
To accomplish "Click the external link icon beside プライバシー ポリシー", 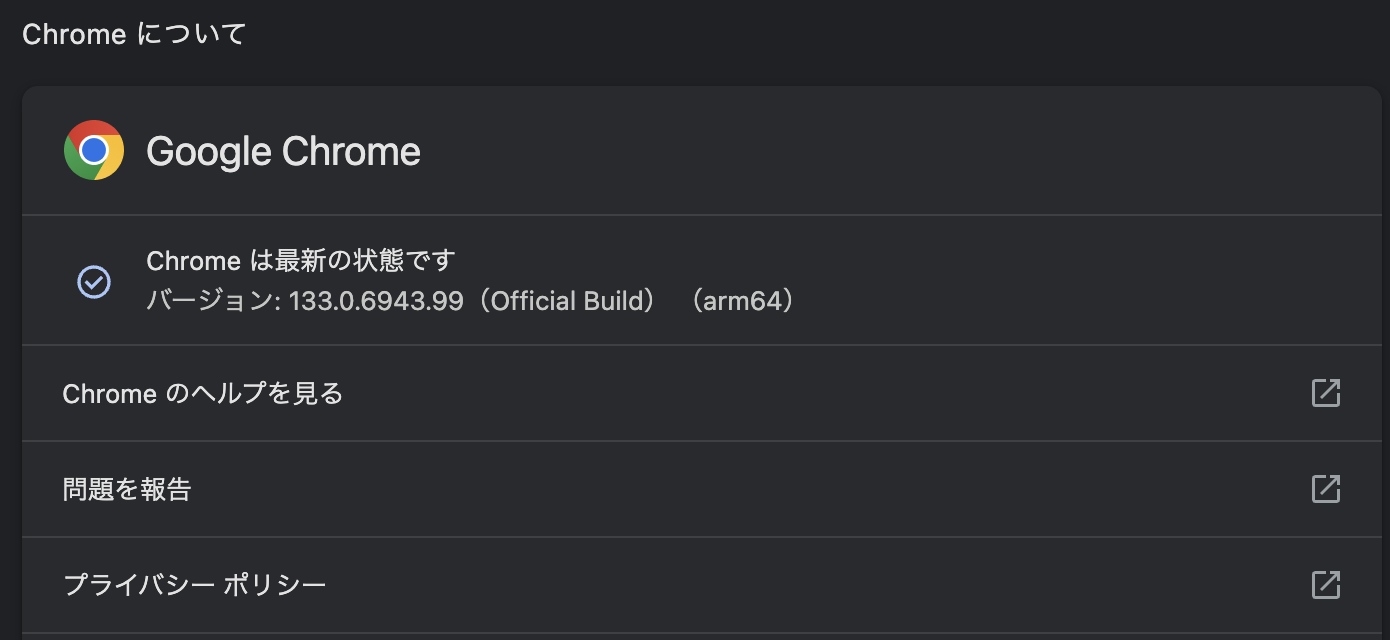I will point(1325,585).
